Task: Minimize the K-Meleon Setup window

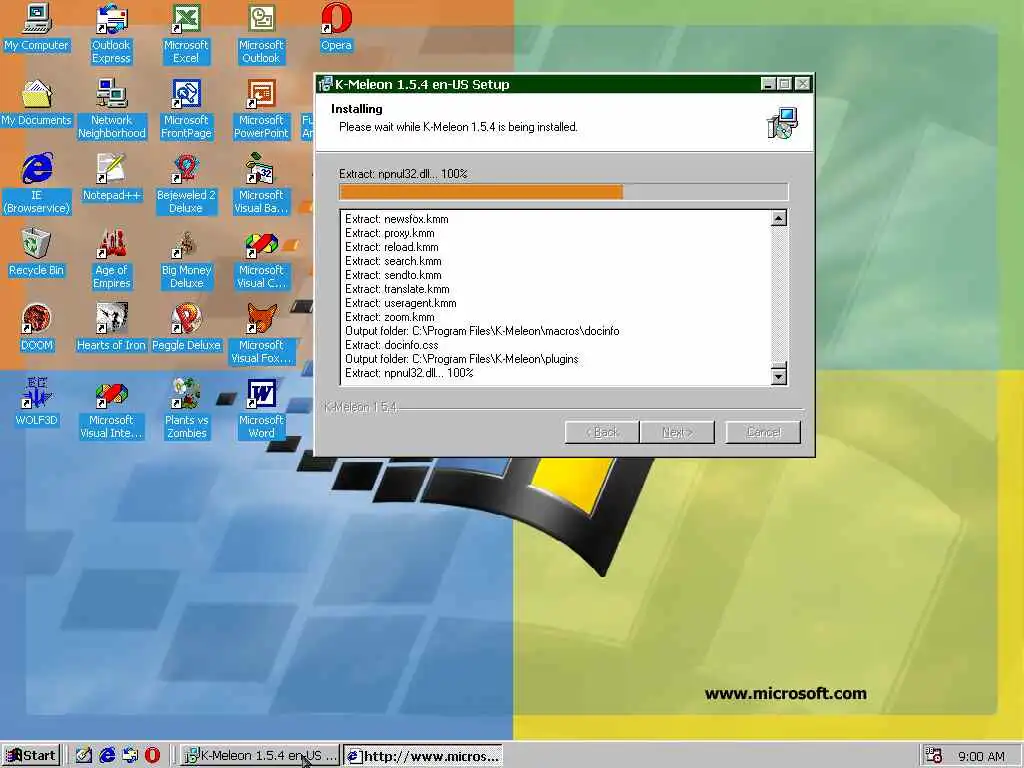Action: pyautogui.click(x=769, y=84)
